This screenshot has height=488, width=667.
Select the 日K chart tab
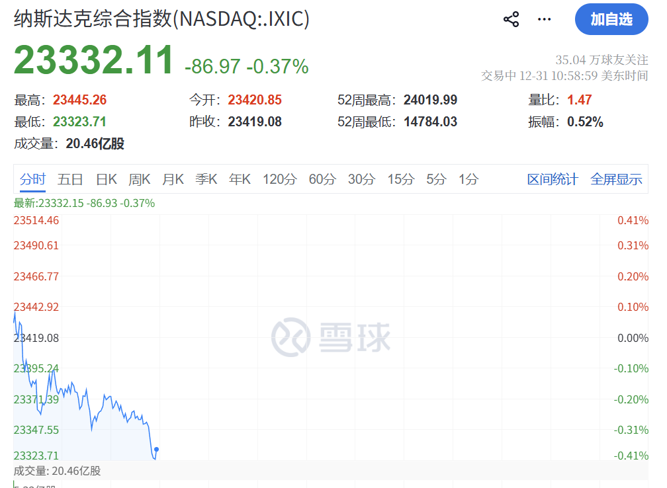click(106, 179)
